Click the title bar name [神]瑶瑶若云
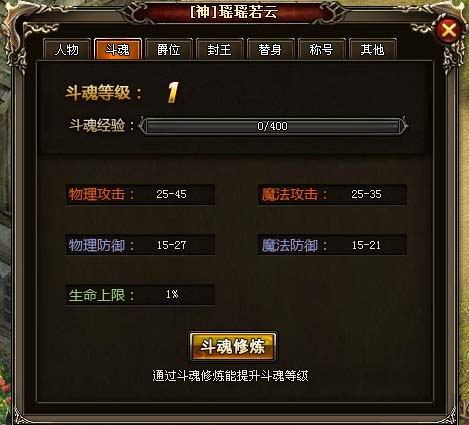The height and width of the screenshot is (425, 469). tap(234, 12)
